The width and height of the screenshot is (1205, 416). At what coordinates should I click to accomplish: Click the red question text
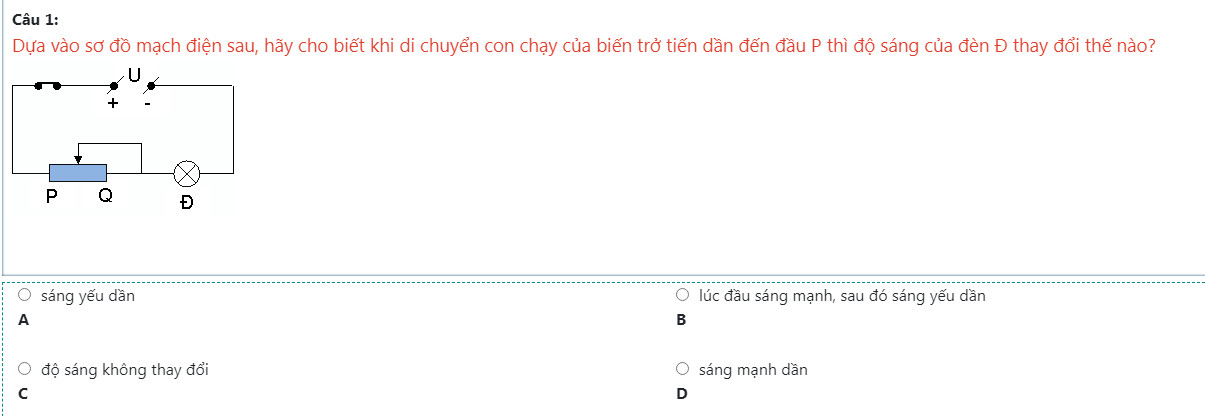585,47
